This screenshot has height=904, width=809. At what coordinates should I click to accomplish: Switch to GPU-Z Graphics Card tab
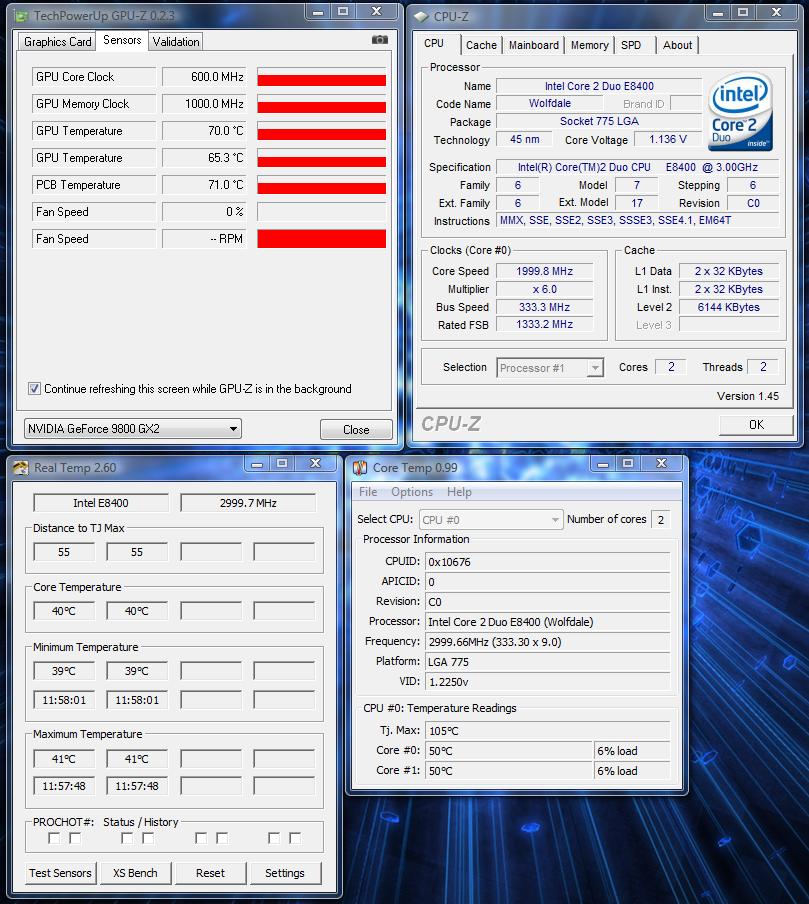click(x=58, y=42)
